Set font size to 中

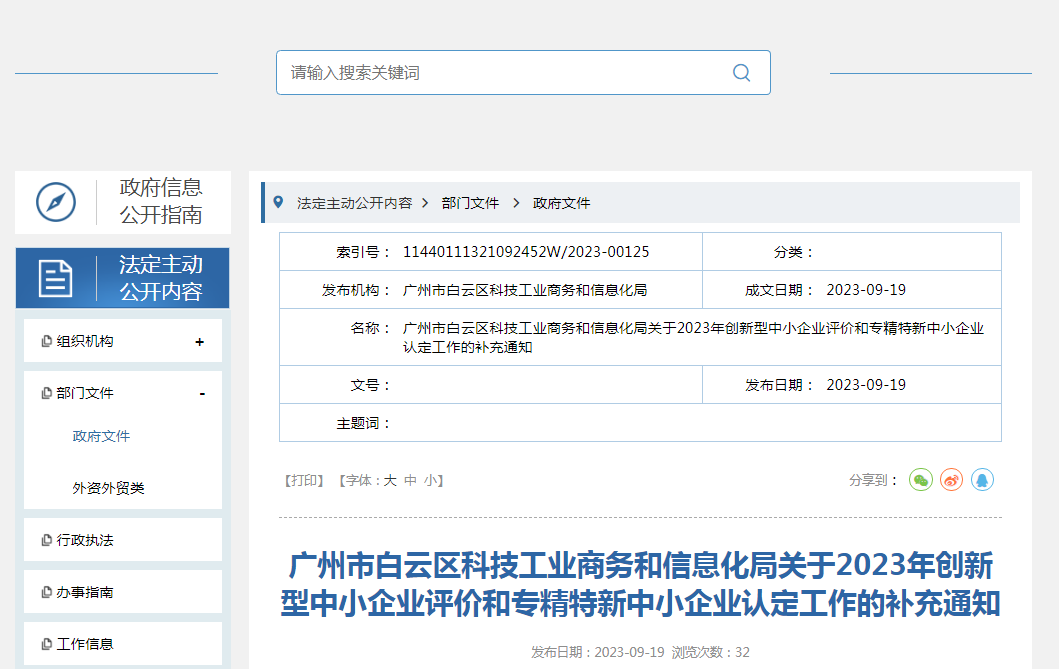pos(410,481)
